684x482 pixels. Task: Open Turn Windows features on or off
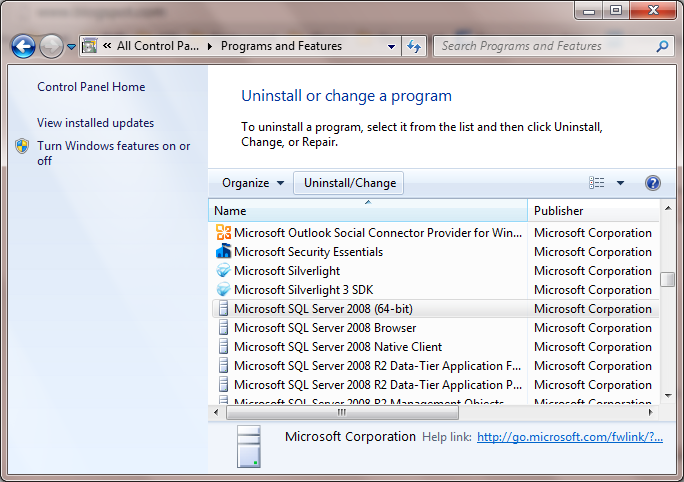click(x=113, y=153)
